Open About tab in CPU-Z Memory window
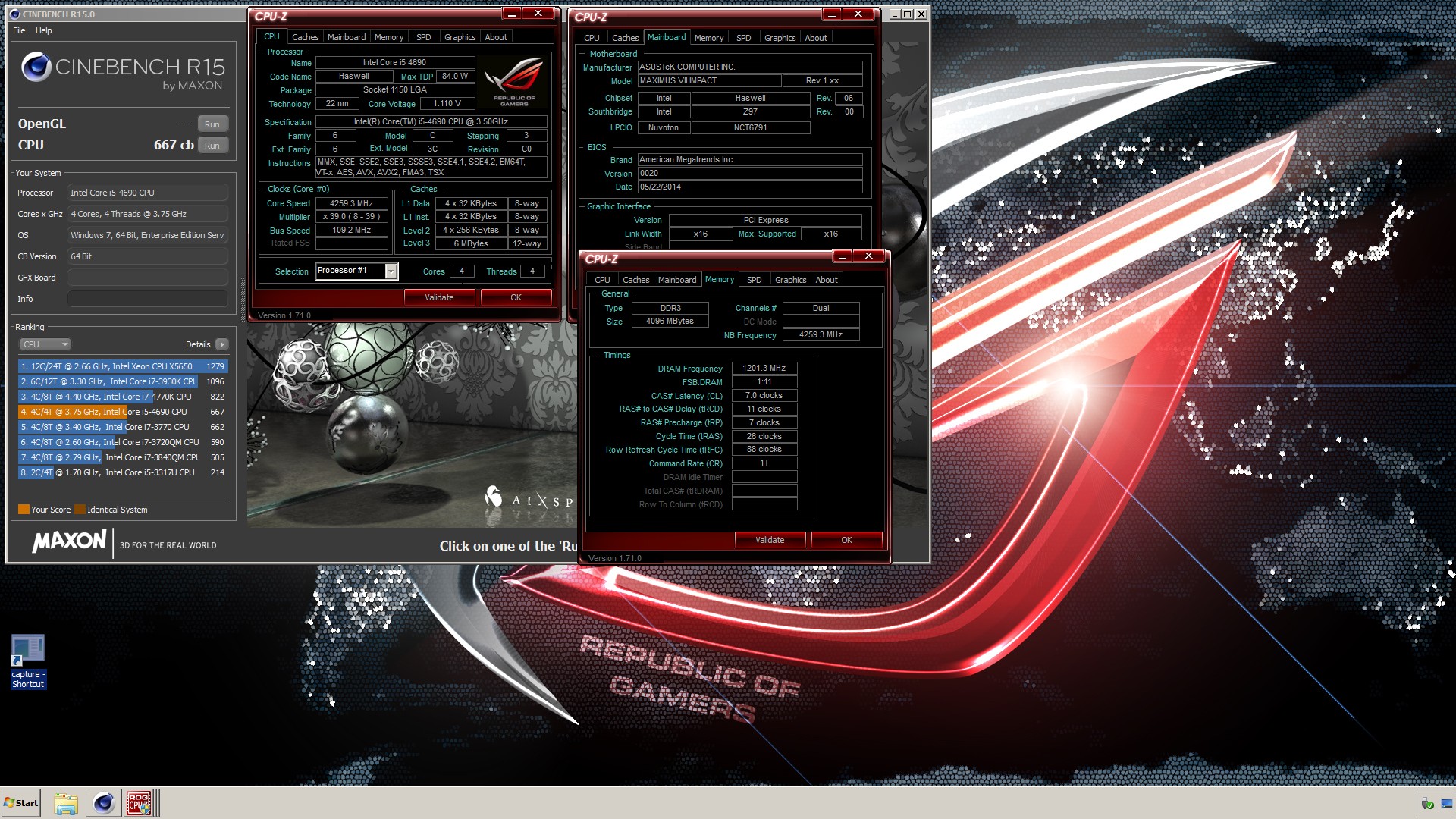Viewport: 1456px width, 819px height. click(827, 280)
